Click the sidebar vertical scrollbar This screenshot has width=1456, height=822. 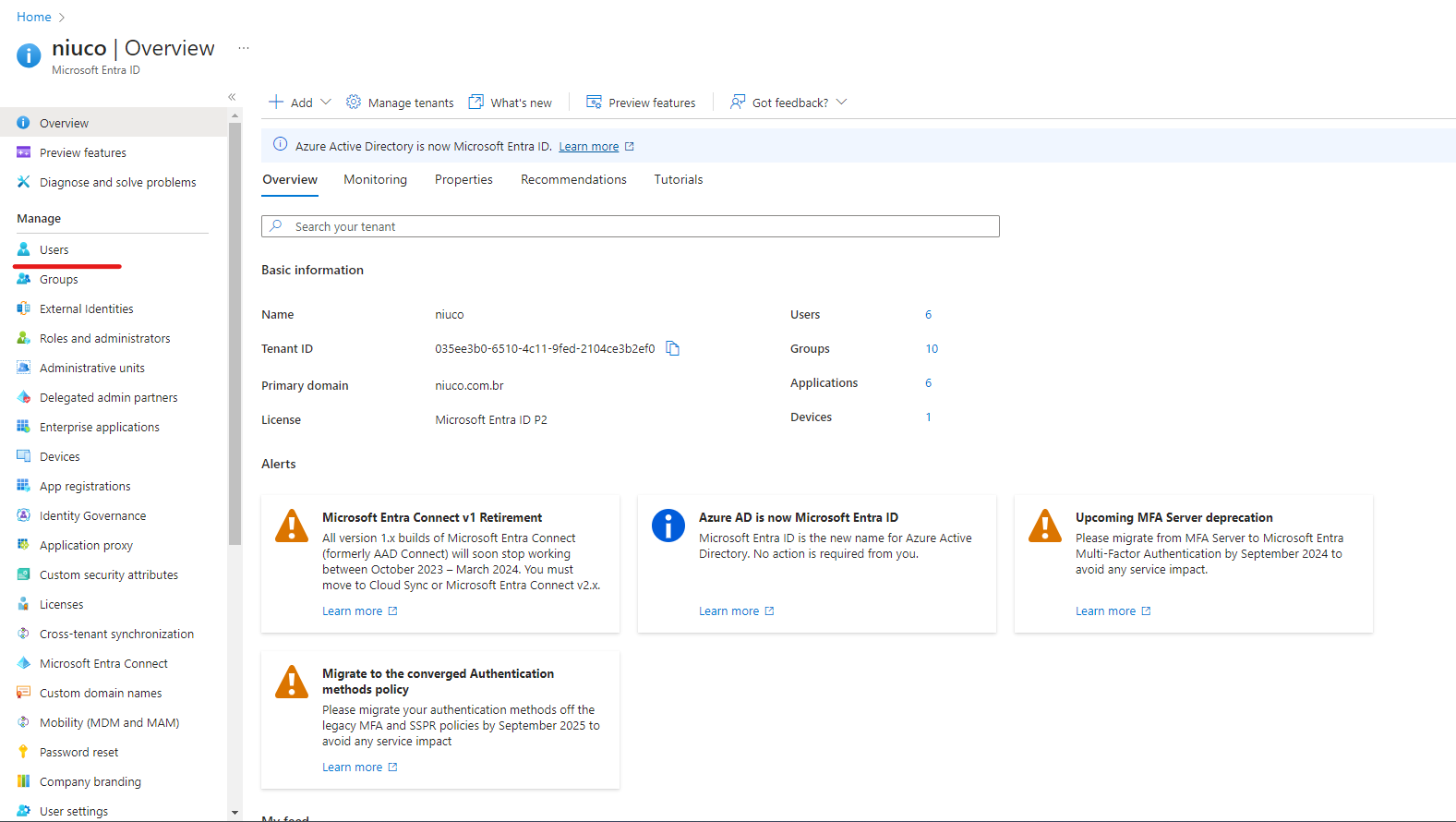(x=235, y=332)
